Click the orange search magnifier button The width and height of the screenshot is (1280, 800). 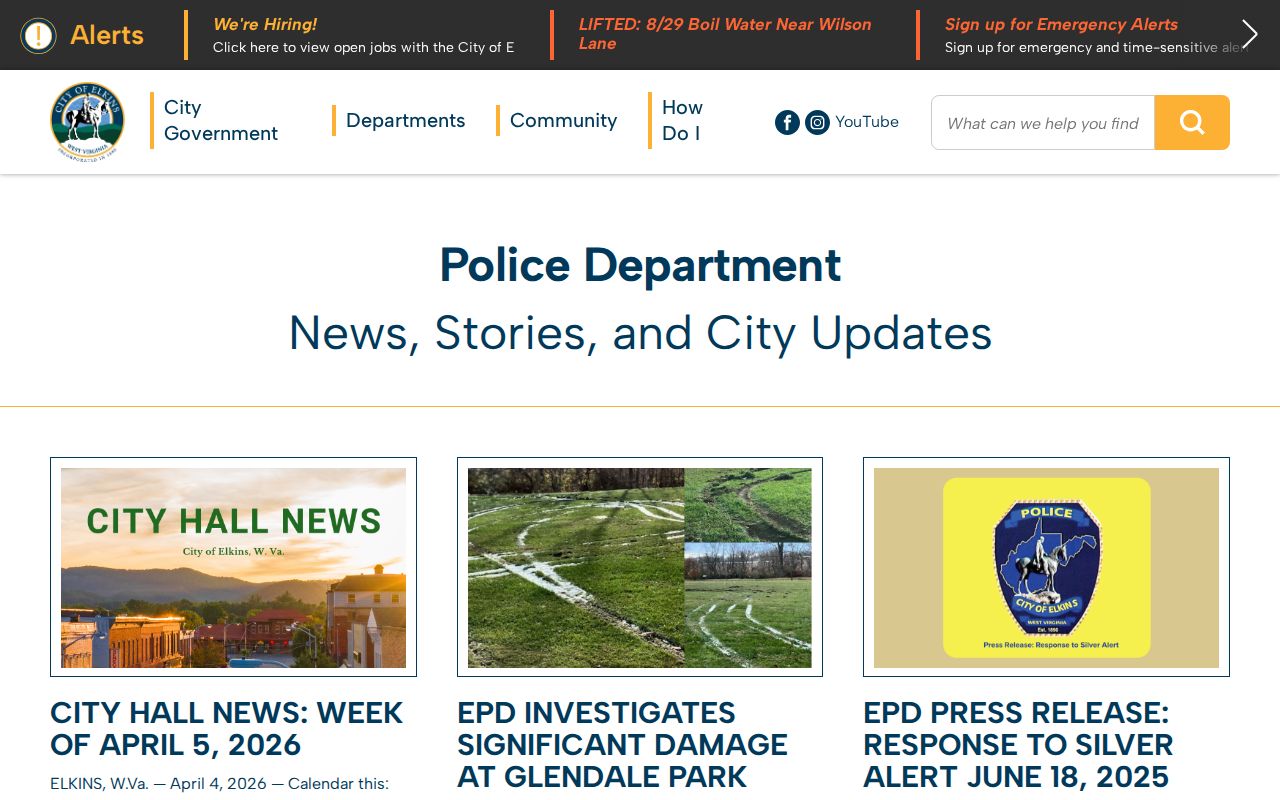1192,122
